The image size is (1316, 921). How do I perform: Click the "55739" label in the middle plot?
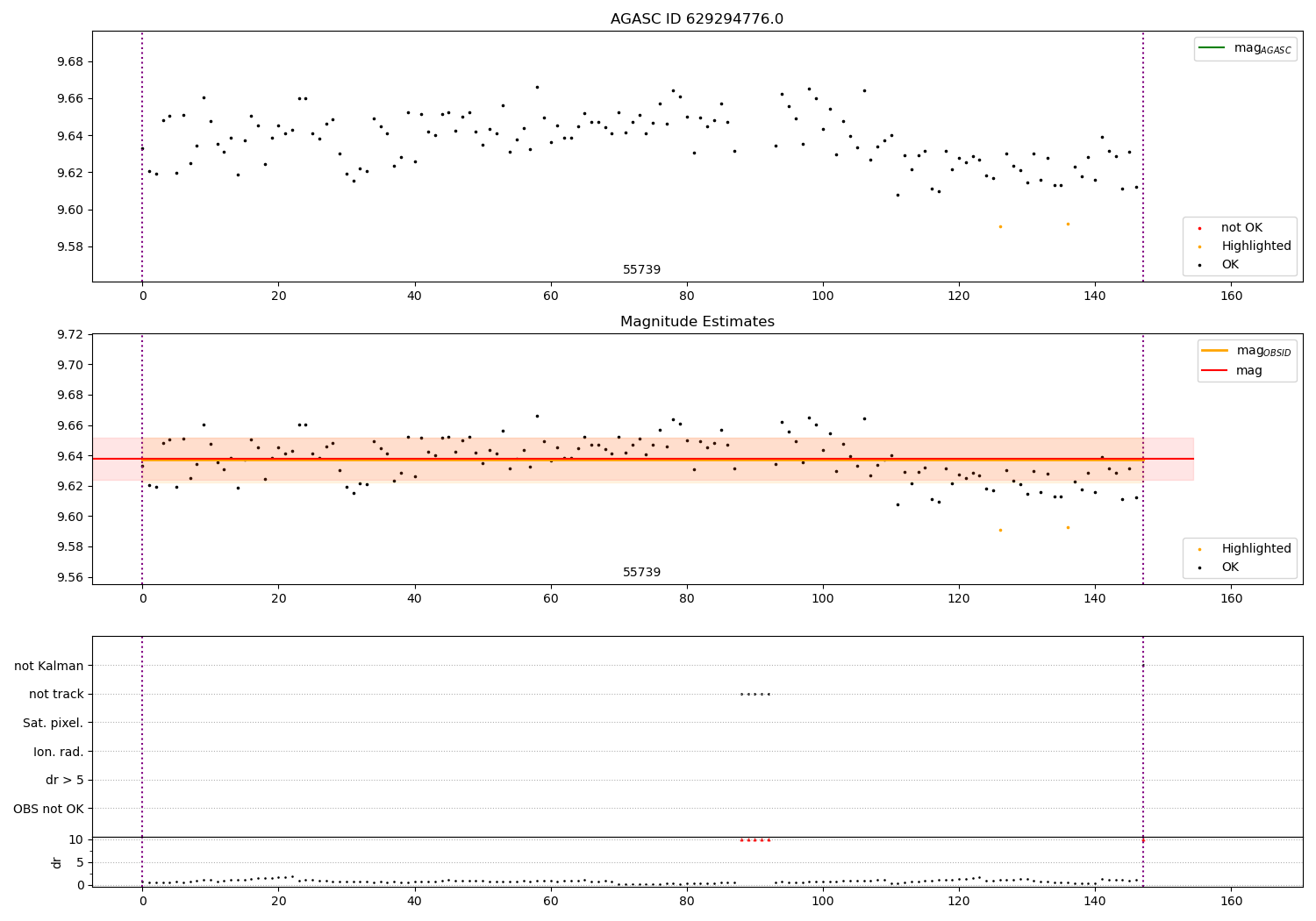coord(641,573)
